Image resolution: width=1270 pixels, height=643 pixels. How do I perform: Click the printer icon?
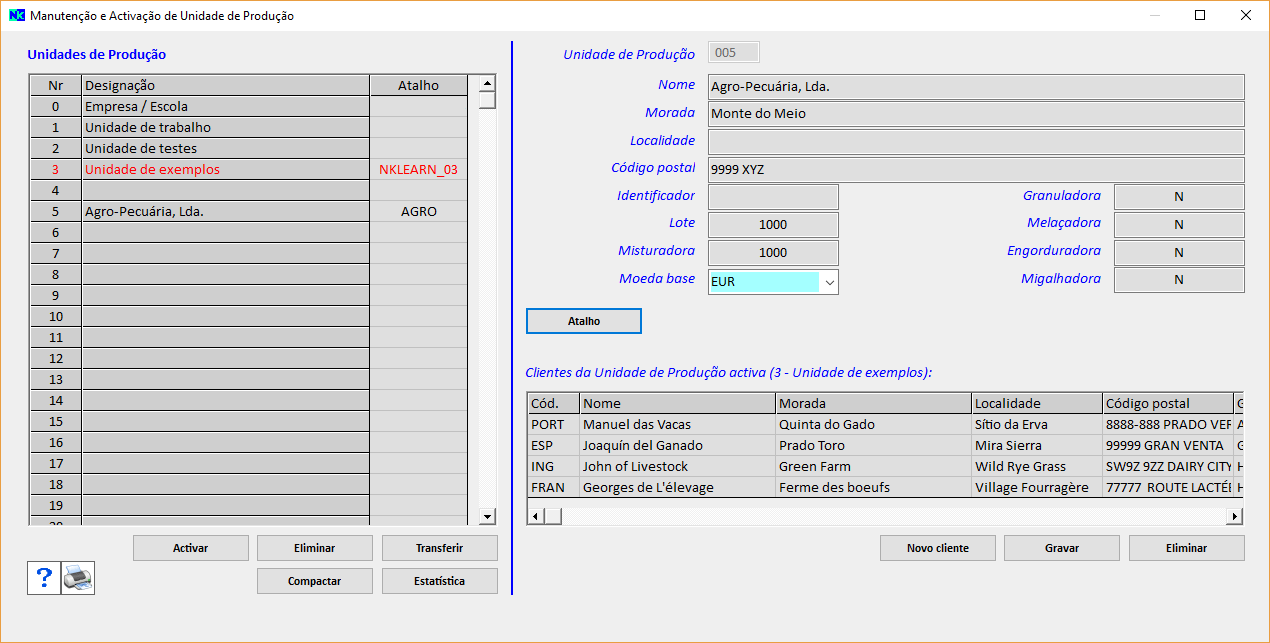click(78, 578)
